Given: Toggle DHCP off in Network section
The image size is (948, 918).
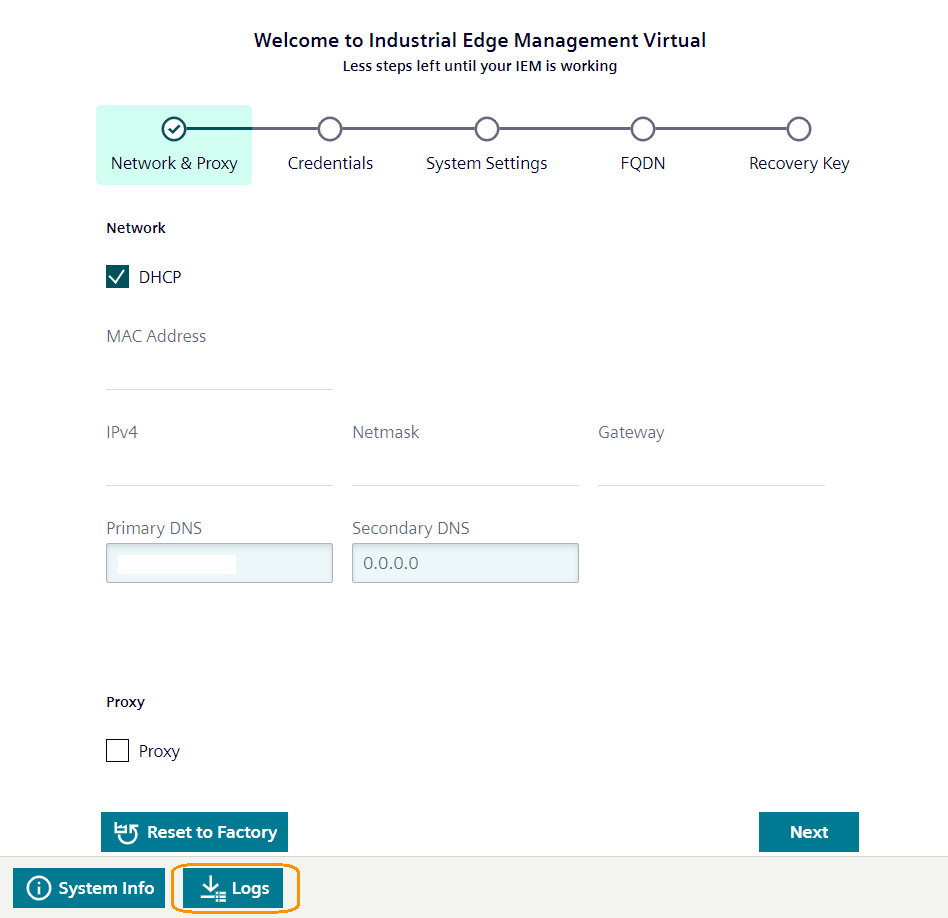Looking at the screenshot, I should pyautogui.click(x=117, y=276).
